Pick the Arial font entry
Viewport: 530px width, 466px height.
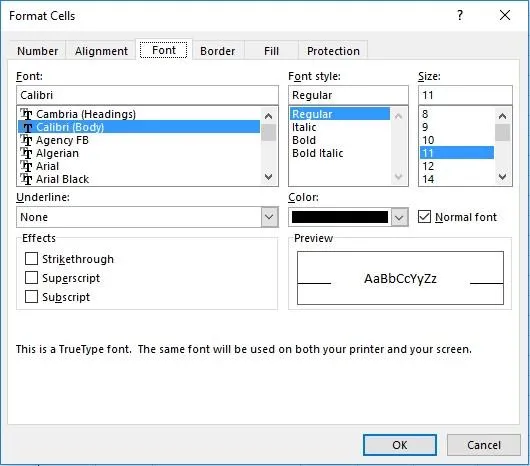139,166
